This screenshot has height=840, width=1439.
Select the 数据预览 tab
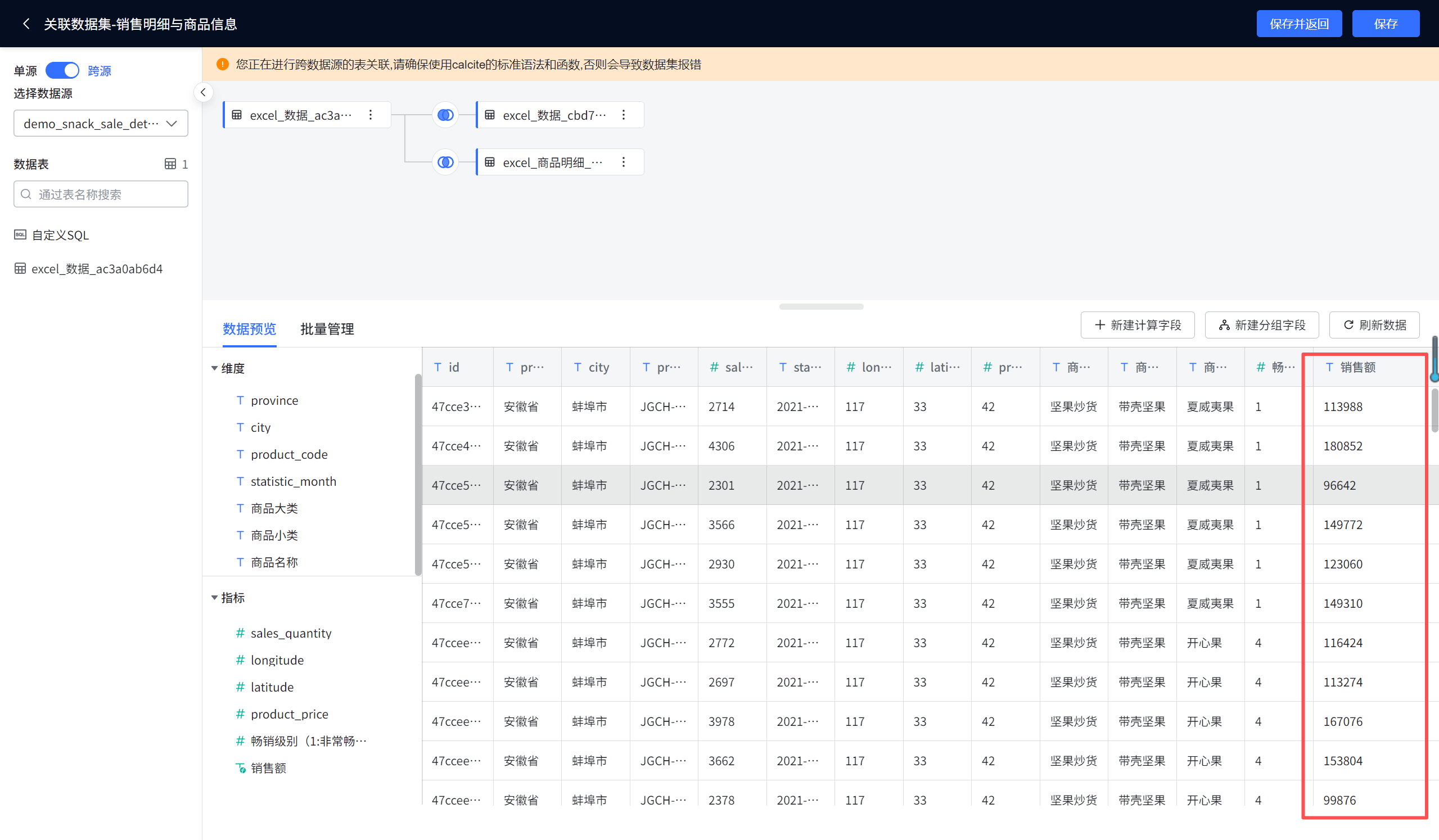(x=249, y=329)
